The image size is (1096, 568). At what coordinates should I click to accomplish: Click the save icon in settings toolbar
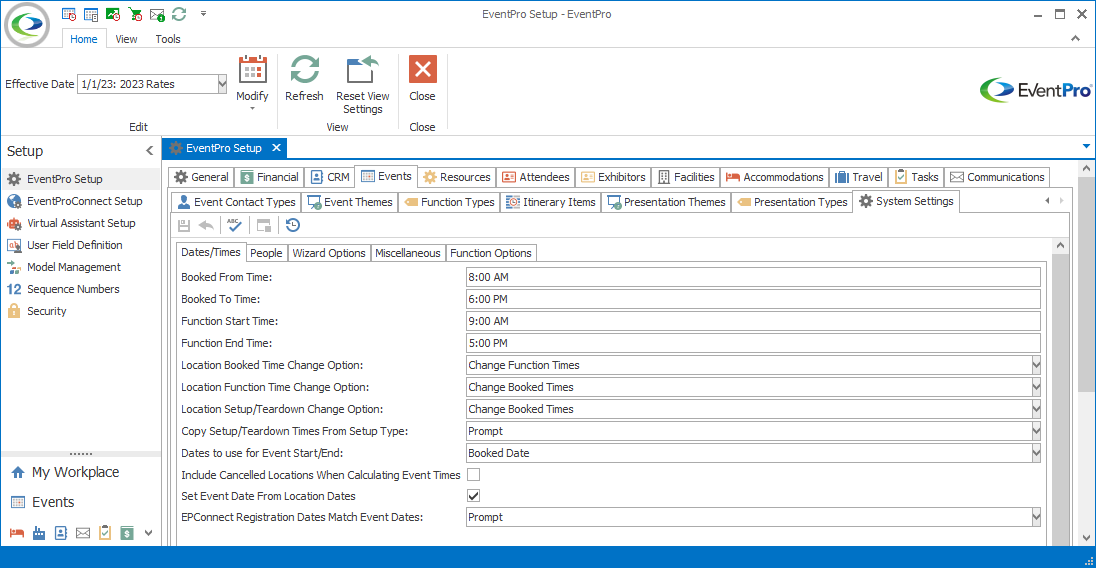tap(184, 225)
